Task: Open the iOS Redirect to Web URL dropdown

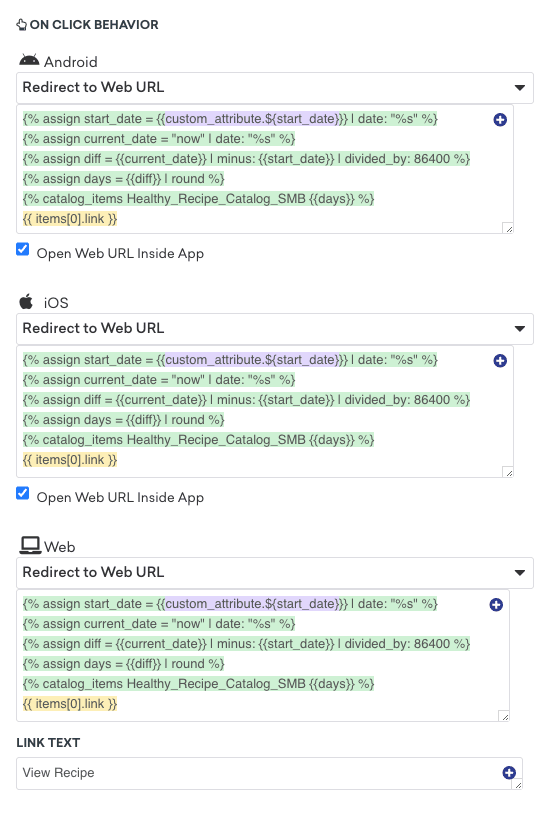Action: pyautogui.click(x=275, y=328)
